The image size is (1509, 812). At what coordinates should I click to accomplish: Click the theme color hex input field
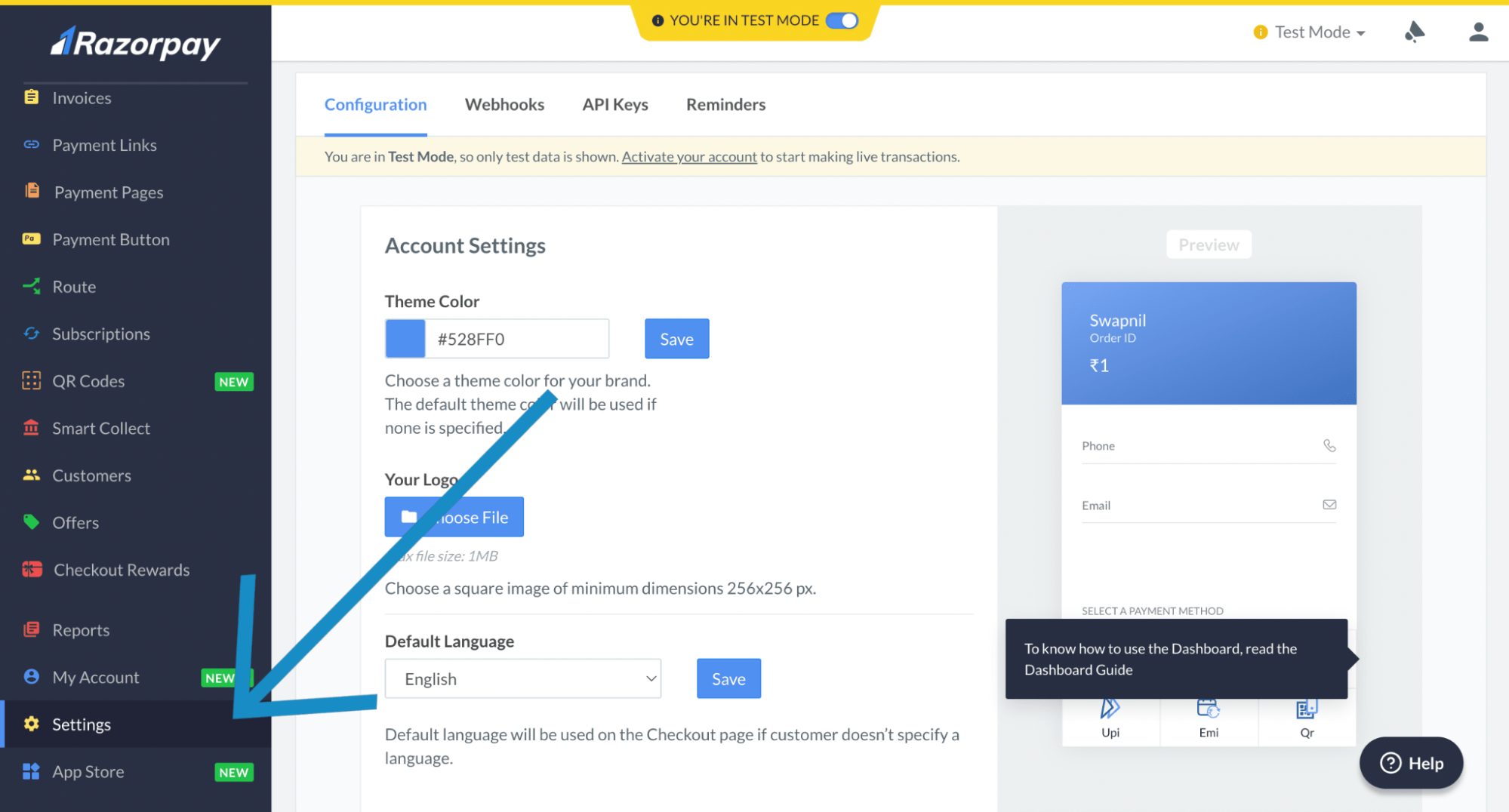[x=517, y=339]
